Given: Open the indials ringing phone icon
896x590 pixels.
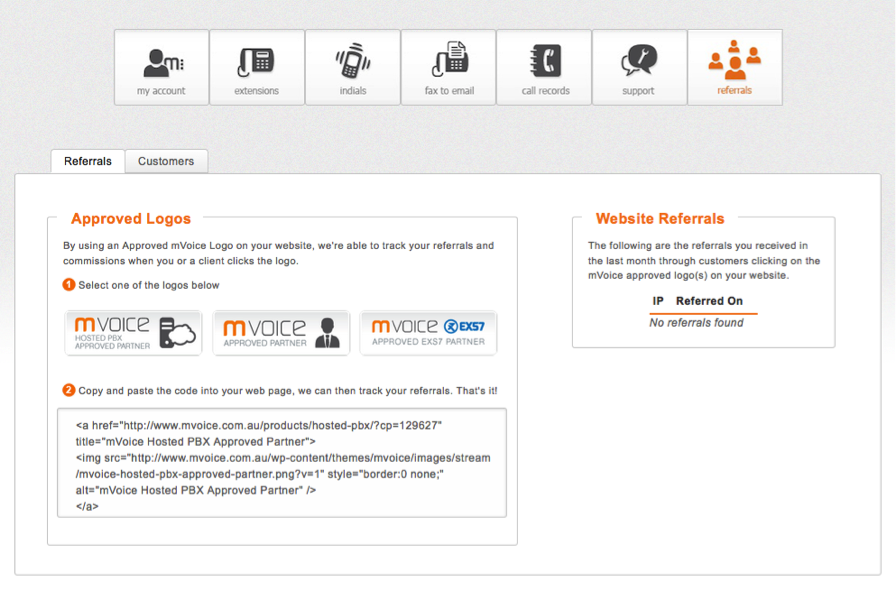Looking at the screenshot, I should click(352, 61).
